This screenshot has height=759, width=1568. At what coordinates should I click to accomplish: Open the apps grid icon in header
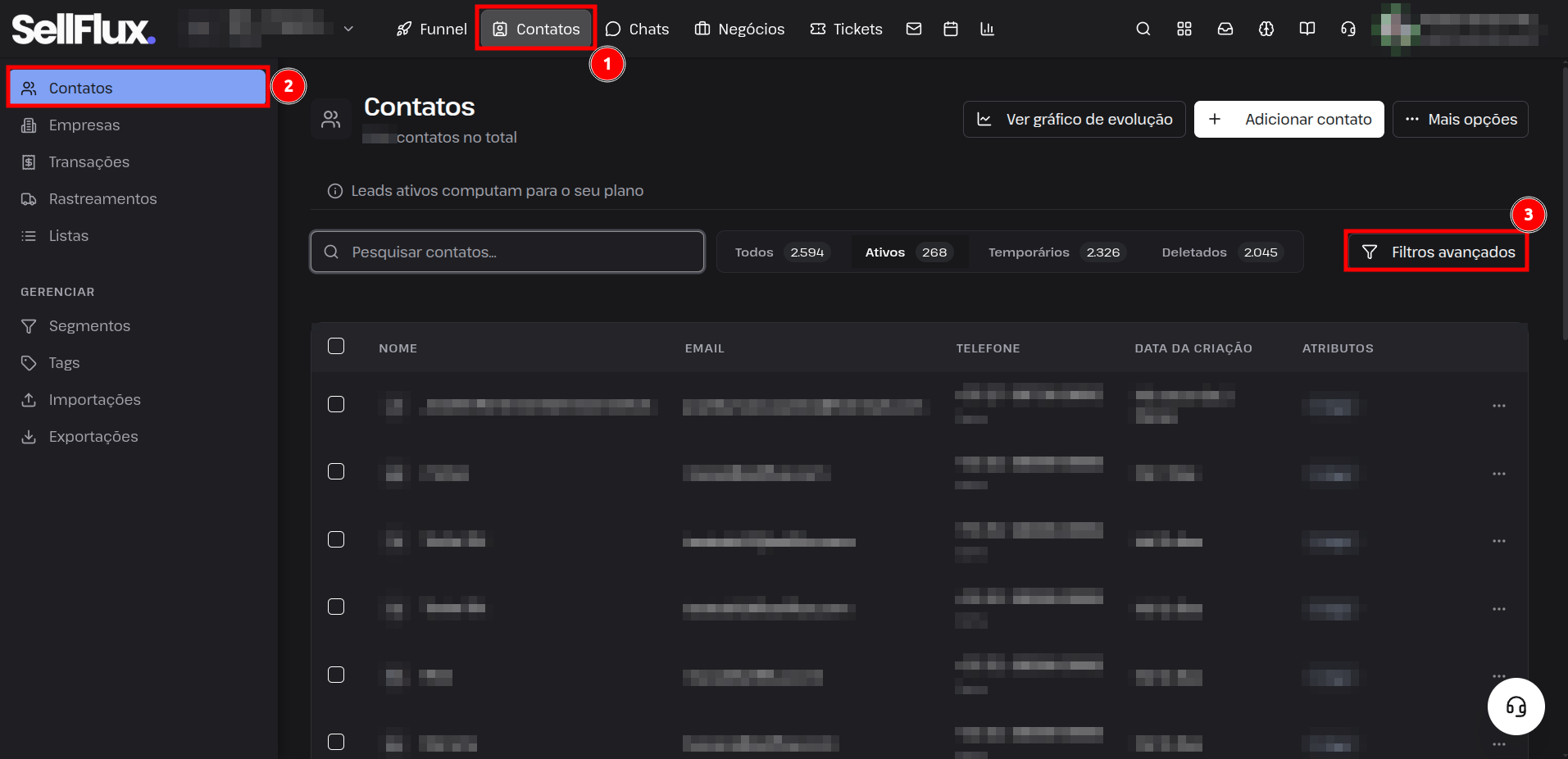[1184, 29]
